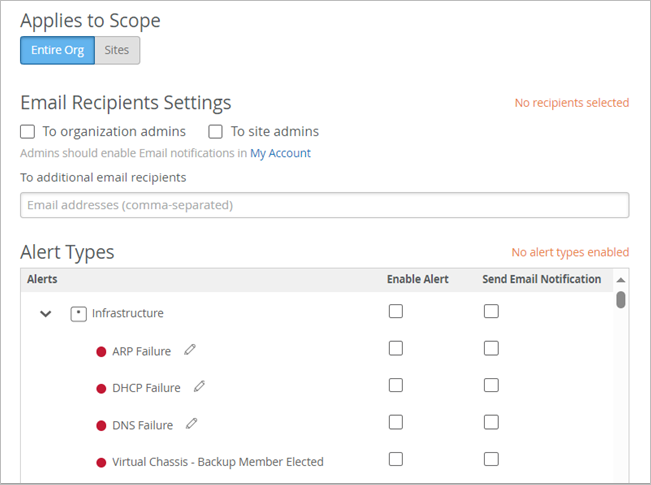Click the Enable Alert column header
This screenshot has width=651, height=485.
point(418,279)
